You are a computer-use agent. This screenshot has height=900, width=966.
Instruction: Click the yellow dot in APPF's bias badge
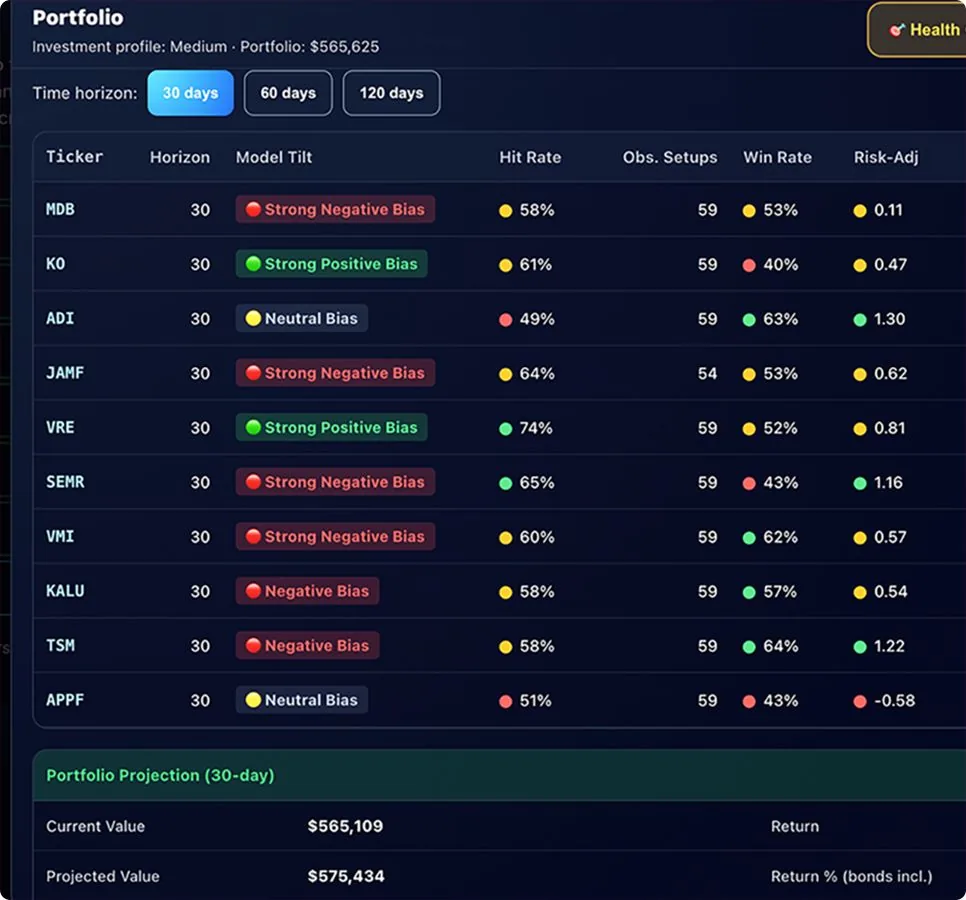[x=253, y=699]
